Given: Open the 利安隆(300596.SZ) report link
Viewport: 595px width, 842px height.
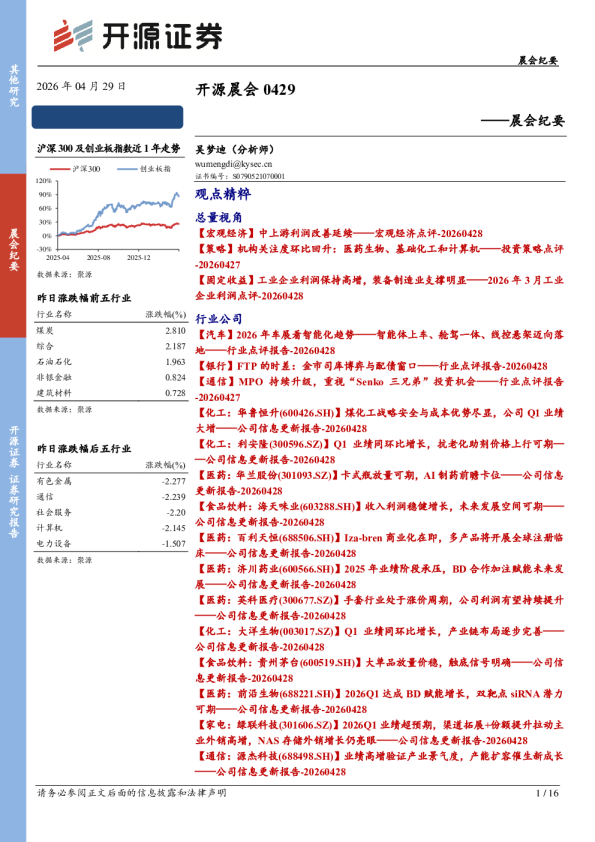Looking at the screenshot, I should click(380, 452).
